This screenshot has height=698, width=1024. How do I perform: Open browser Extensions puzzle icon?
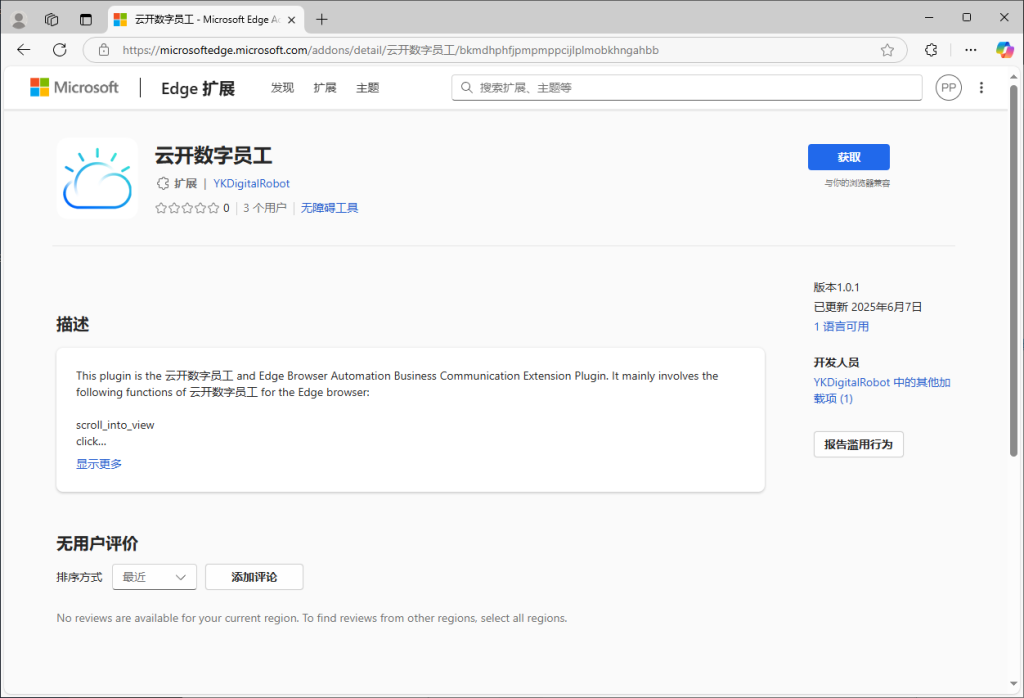(931, 50)
